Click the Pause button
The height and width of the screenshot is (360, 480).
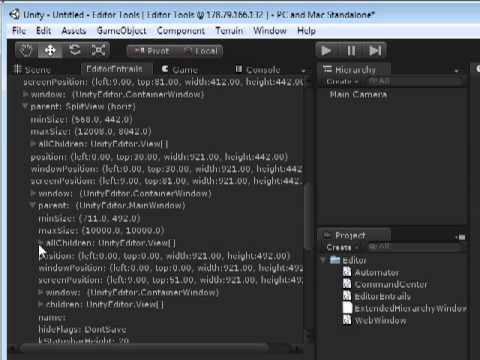[x=351, y=51]
